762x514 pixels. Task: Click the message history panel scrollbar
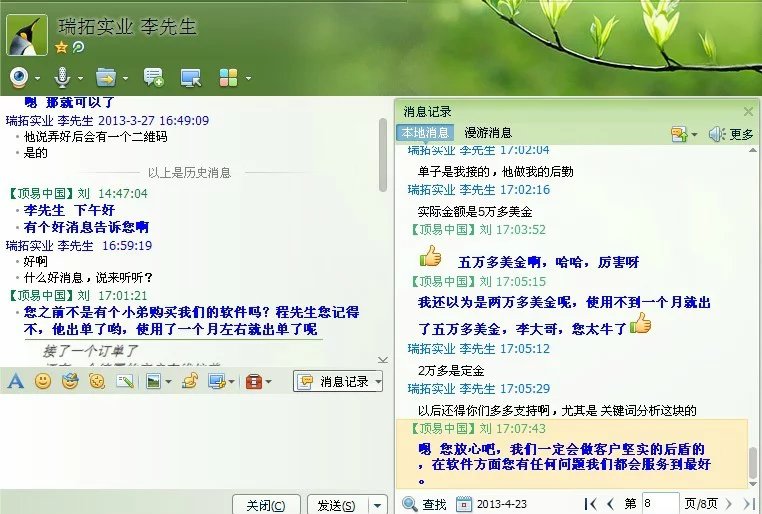753,463
